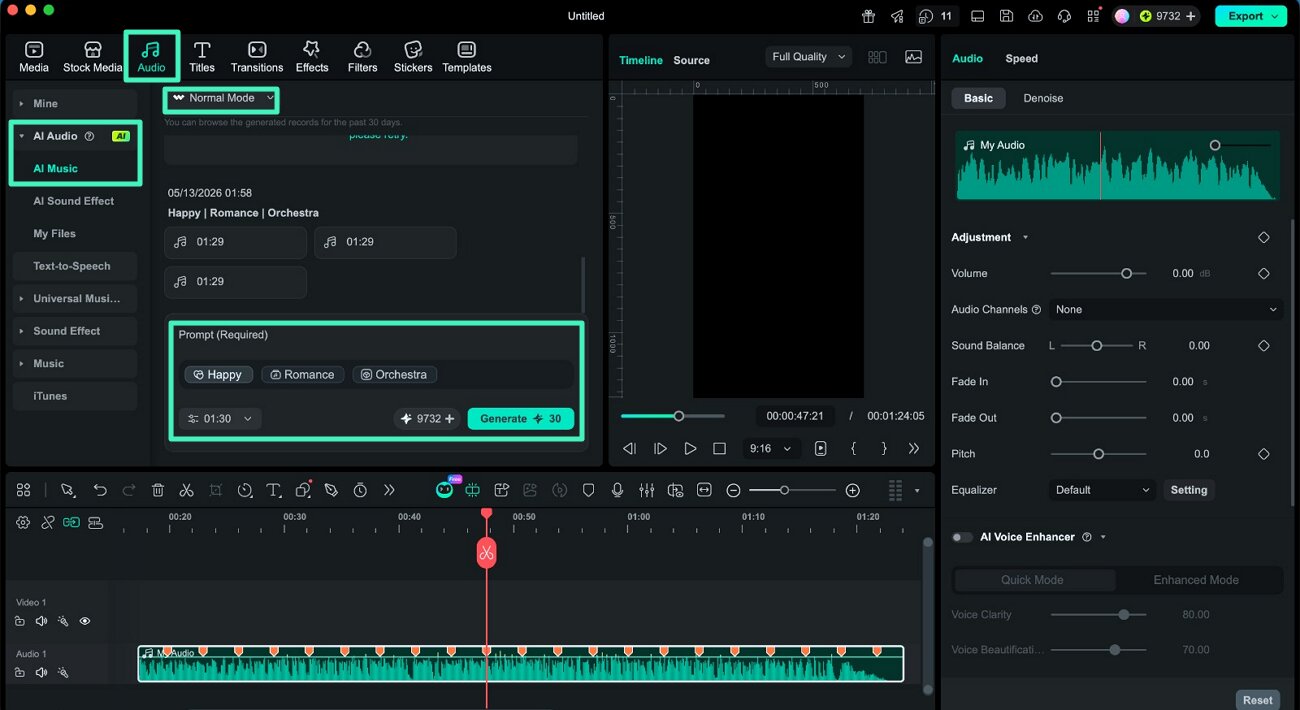Toggle the Volume keyframe diamond
Screen dimensions: 1300x710
coord(1263,273)
